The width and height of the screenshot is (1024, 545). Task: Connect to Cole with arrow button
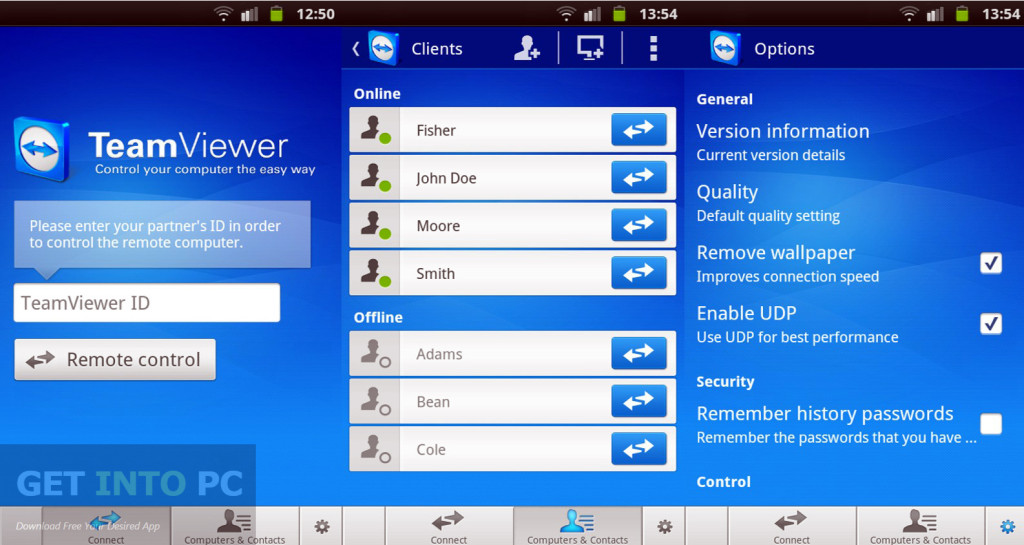click(639, 448)
